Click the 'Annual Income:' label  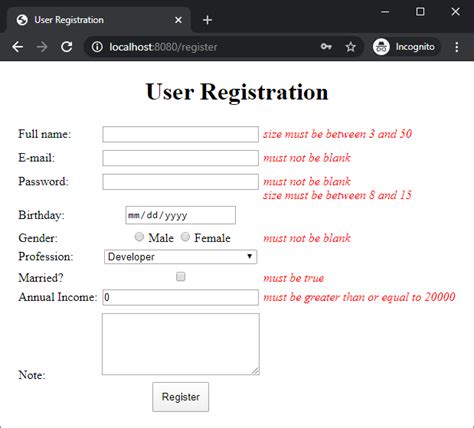click(x=58, y=297)
